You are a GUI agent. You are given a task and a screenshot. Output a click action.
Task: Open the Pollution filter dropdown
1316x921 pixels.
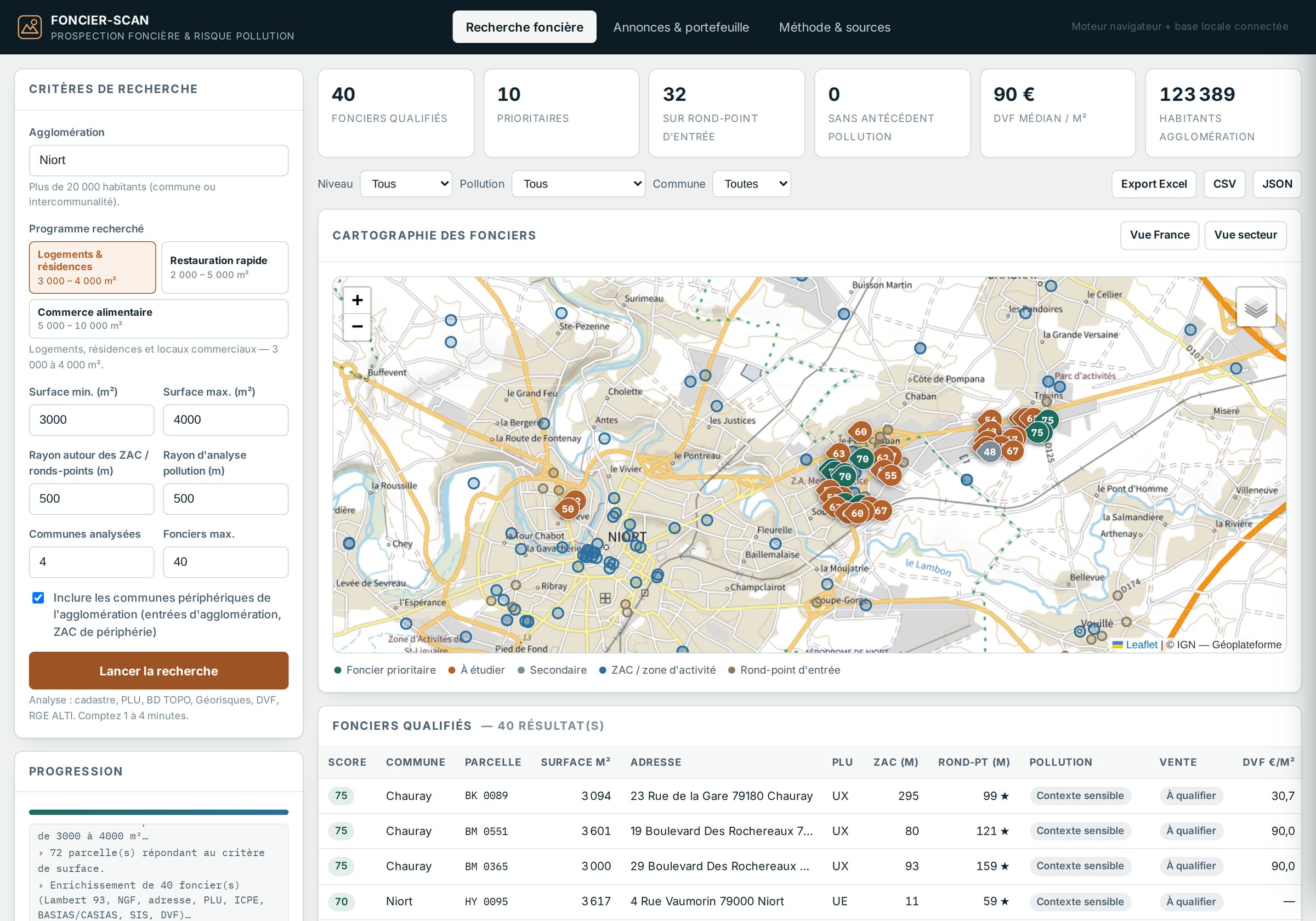578,184
